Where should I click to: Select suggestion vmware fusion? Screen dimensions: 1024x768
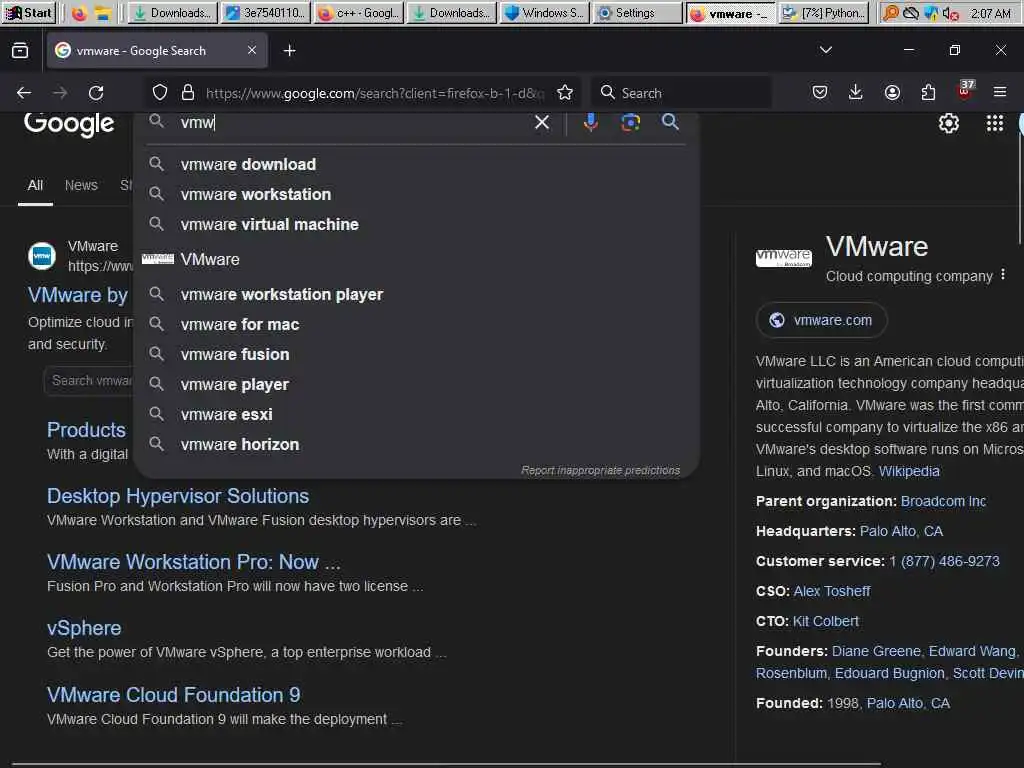pyautogui.click(x=417, y=355)
